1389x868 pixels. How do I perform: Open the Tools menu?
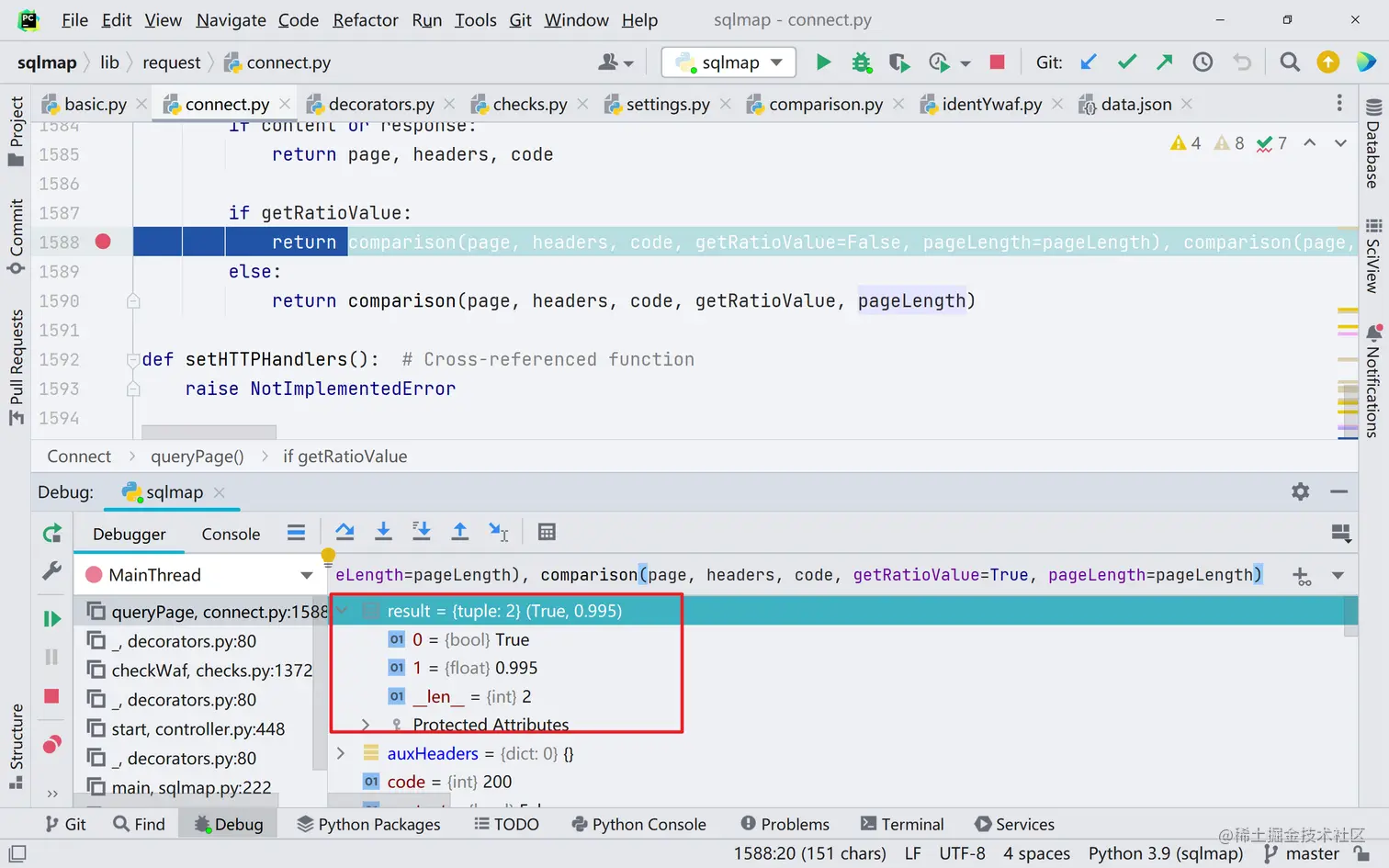tap(475, 19)
